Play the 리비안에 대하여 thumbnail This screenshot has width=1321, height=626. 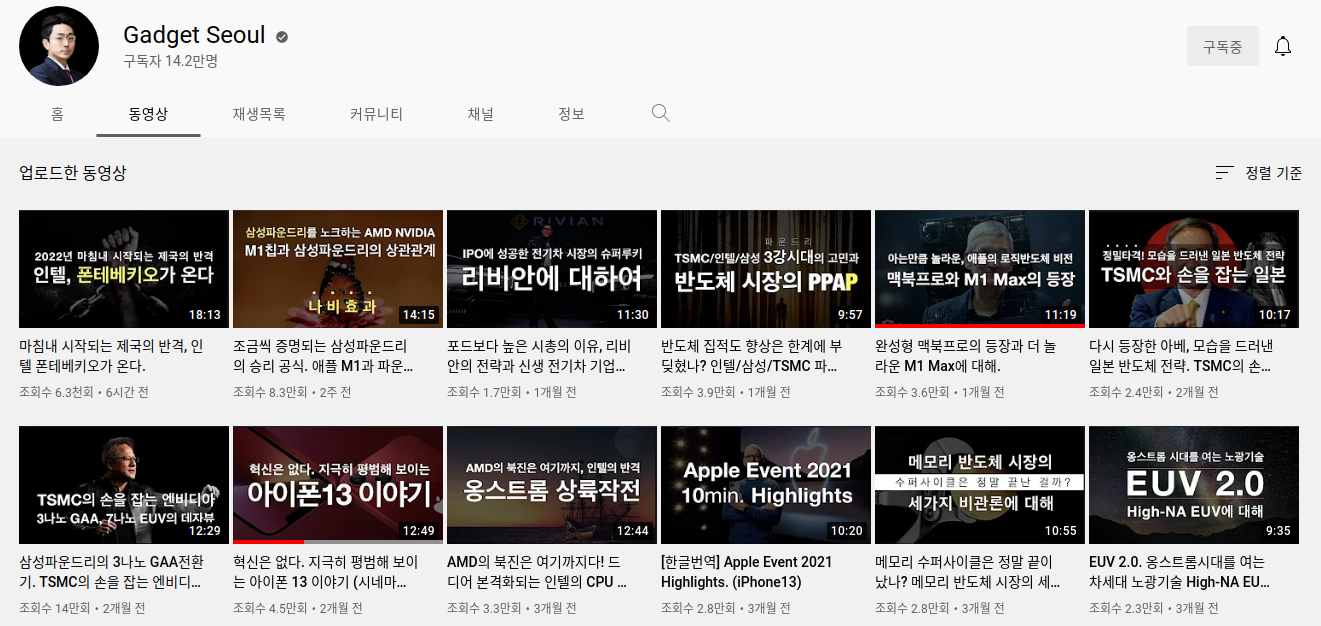pos(552,269)
